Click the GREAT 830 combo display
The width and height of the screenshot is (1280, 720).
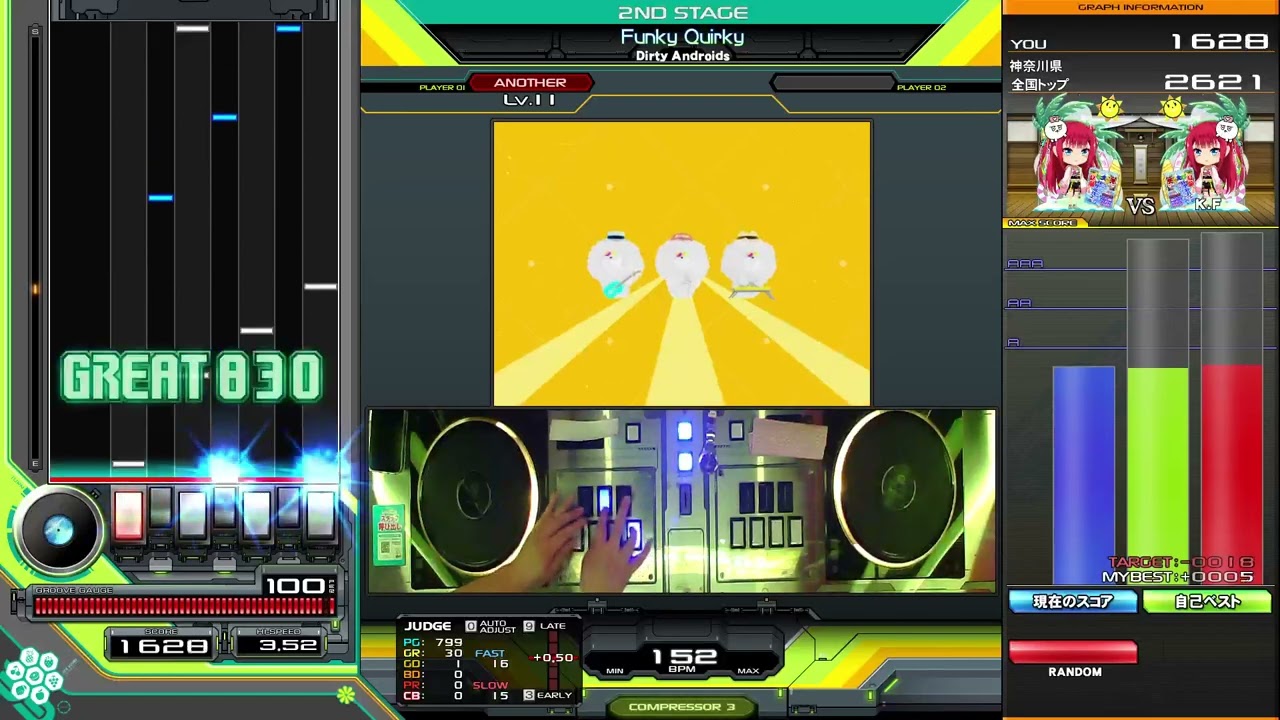192,378
